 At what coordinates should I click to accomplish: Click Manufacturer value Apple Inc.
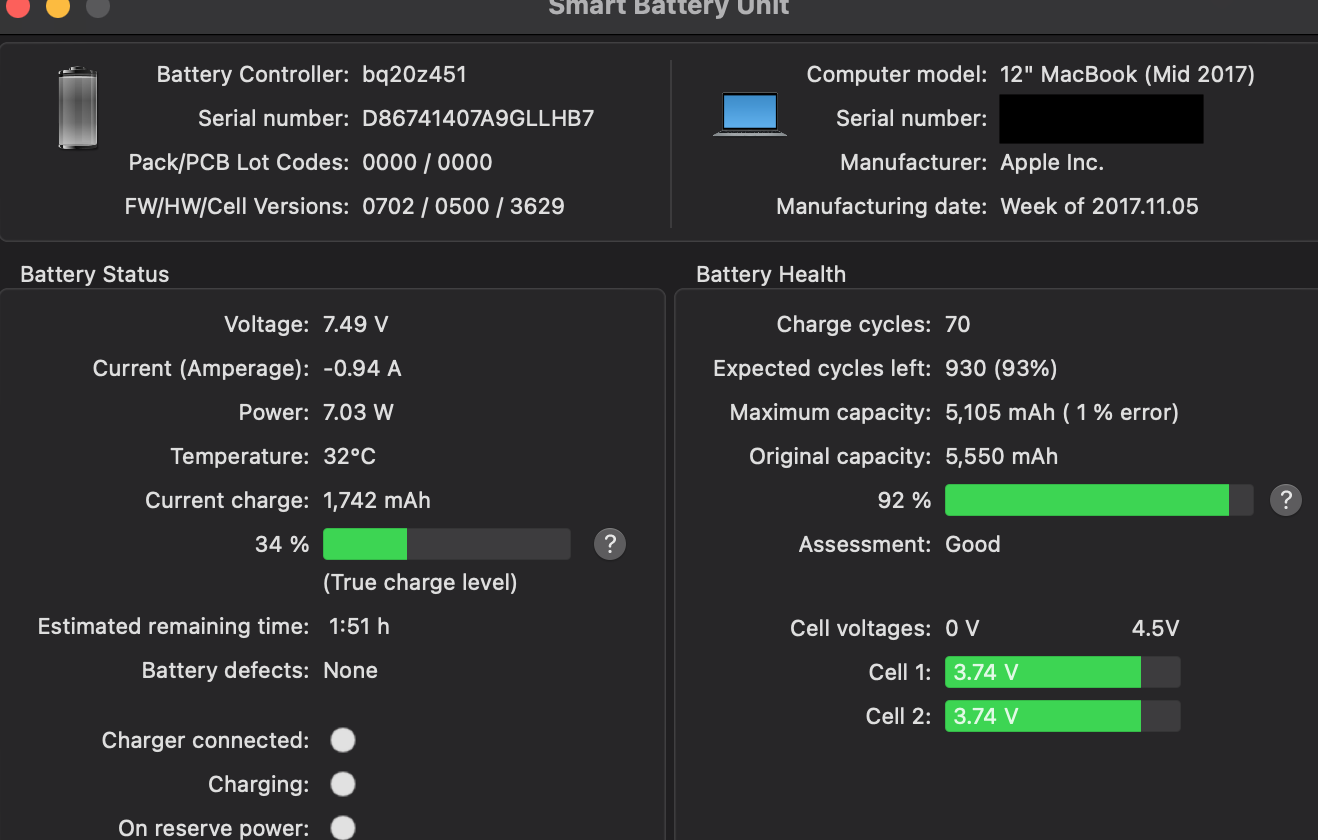(x=1052, y=162)
